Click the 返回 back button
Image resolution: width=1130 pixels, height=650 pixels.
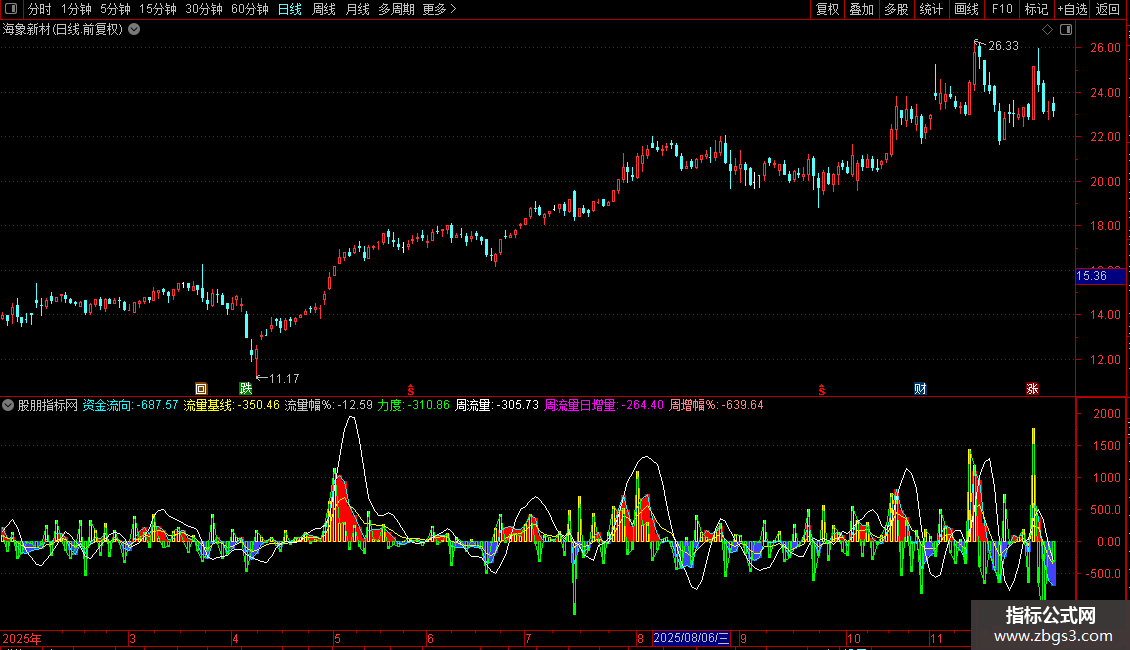pos(1108,9)
